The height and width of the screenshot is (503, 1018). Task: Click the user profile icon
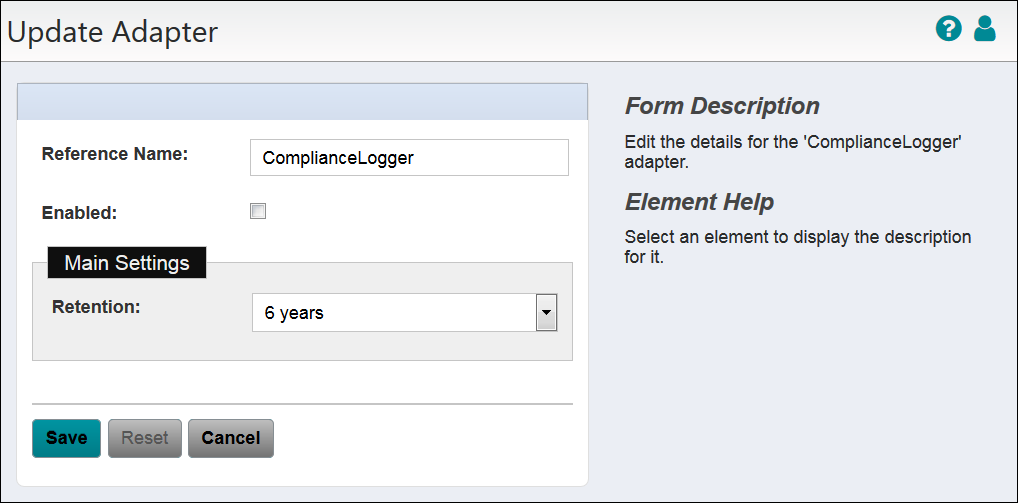point(985,29)
